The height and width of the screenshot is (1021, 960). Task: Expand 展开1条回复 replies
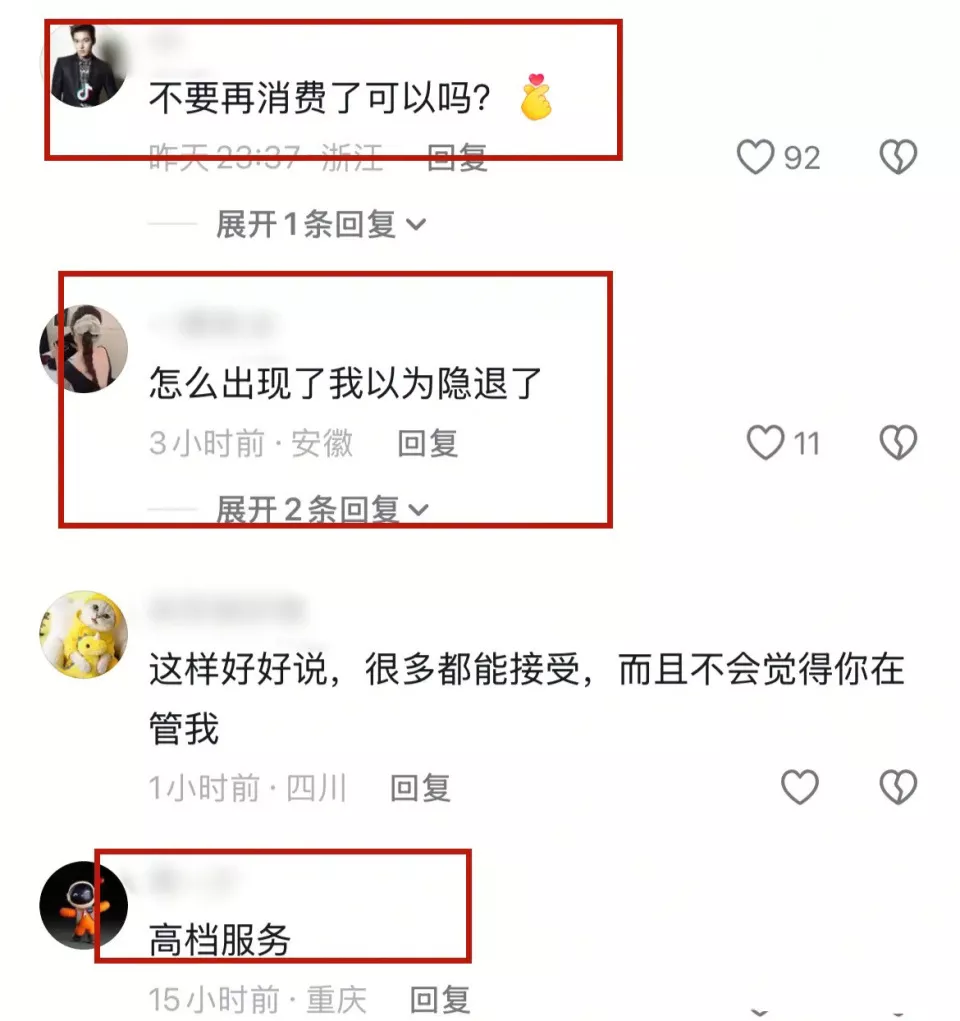(321, 225)
